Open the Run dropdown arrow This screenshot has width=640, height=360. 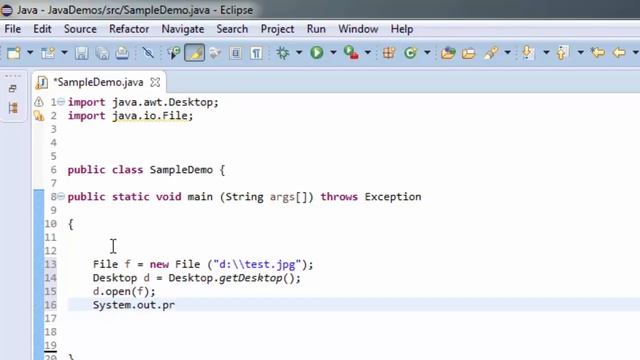pos(333,53)
